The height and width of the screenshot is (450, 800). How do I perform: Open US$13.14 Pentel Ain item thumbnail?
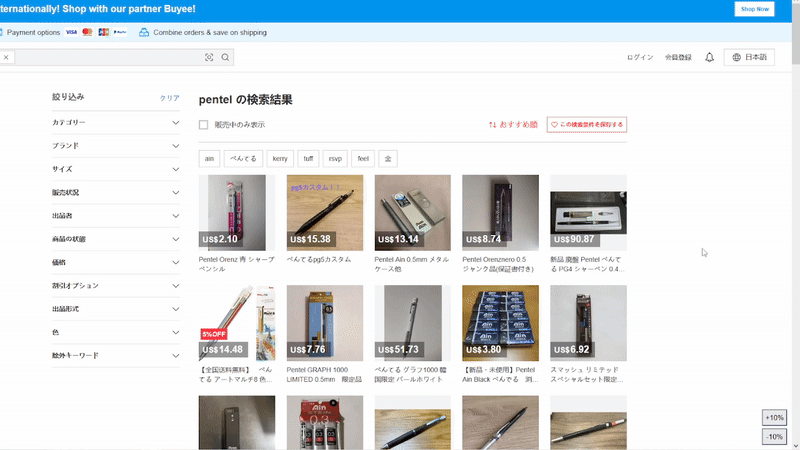click(413, 213)
